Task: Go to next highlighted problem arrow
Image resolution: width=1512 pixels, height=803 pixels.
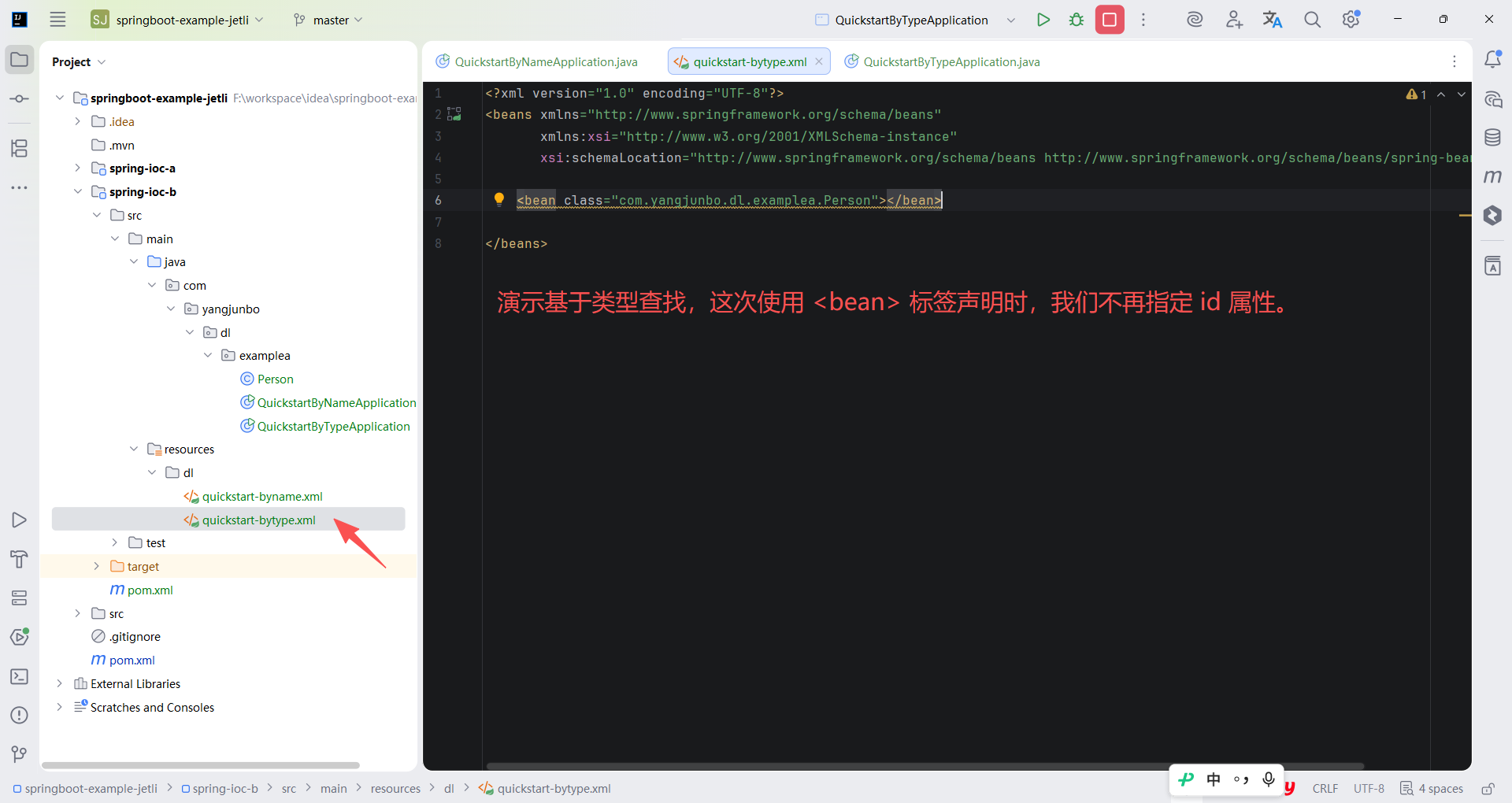Action: 1462,94
